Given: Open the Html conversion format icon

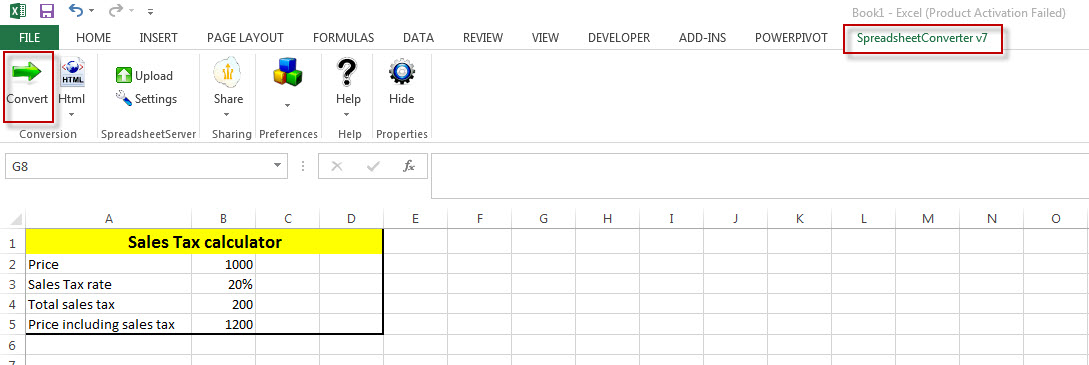Looking at the screenshot, I should click(72, 73).
